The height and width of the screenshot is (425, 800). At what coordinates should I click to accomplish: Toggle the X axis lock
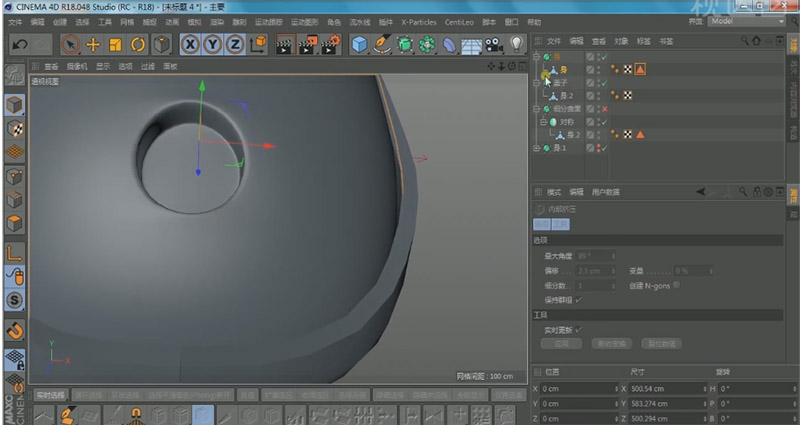(190, 45)
